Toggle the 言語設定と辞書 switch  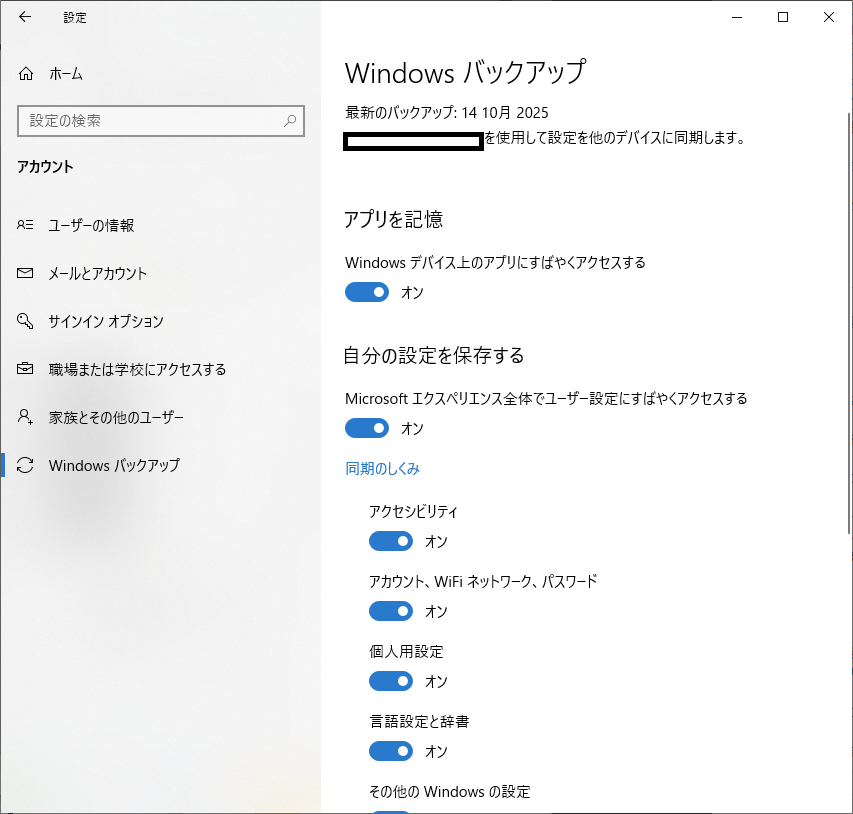[391, 751]
